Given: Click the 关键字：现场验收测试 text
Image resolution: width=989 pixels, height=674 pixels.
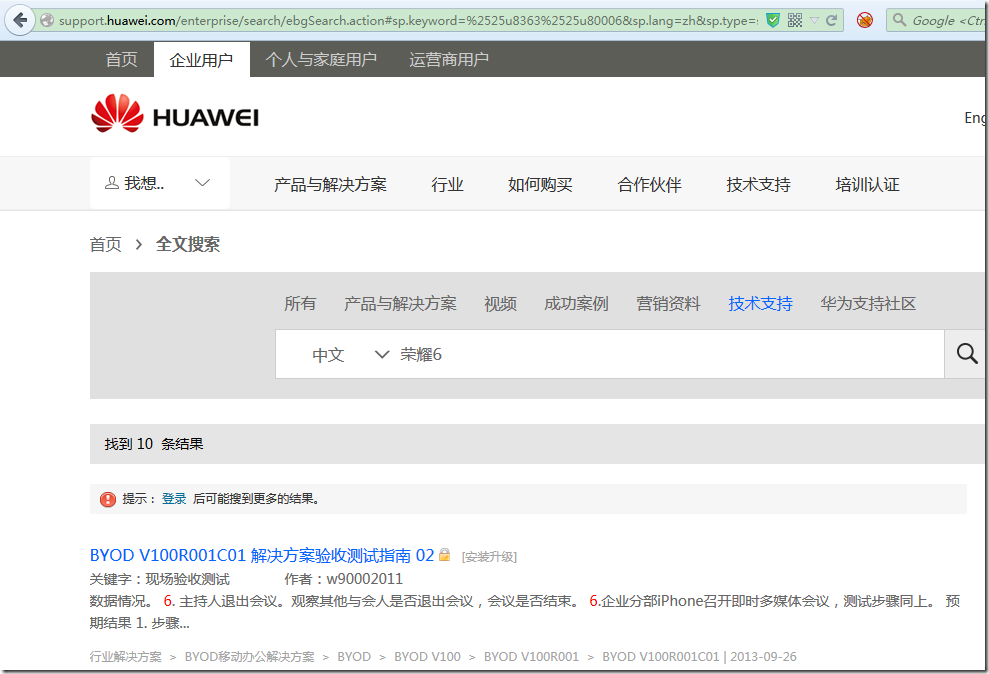Looking at the screenshot, I should (160, 579).
